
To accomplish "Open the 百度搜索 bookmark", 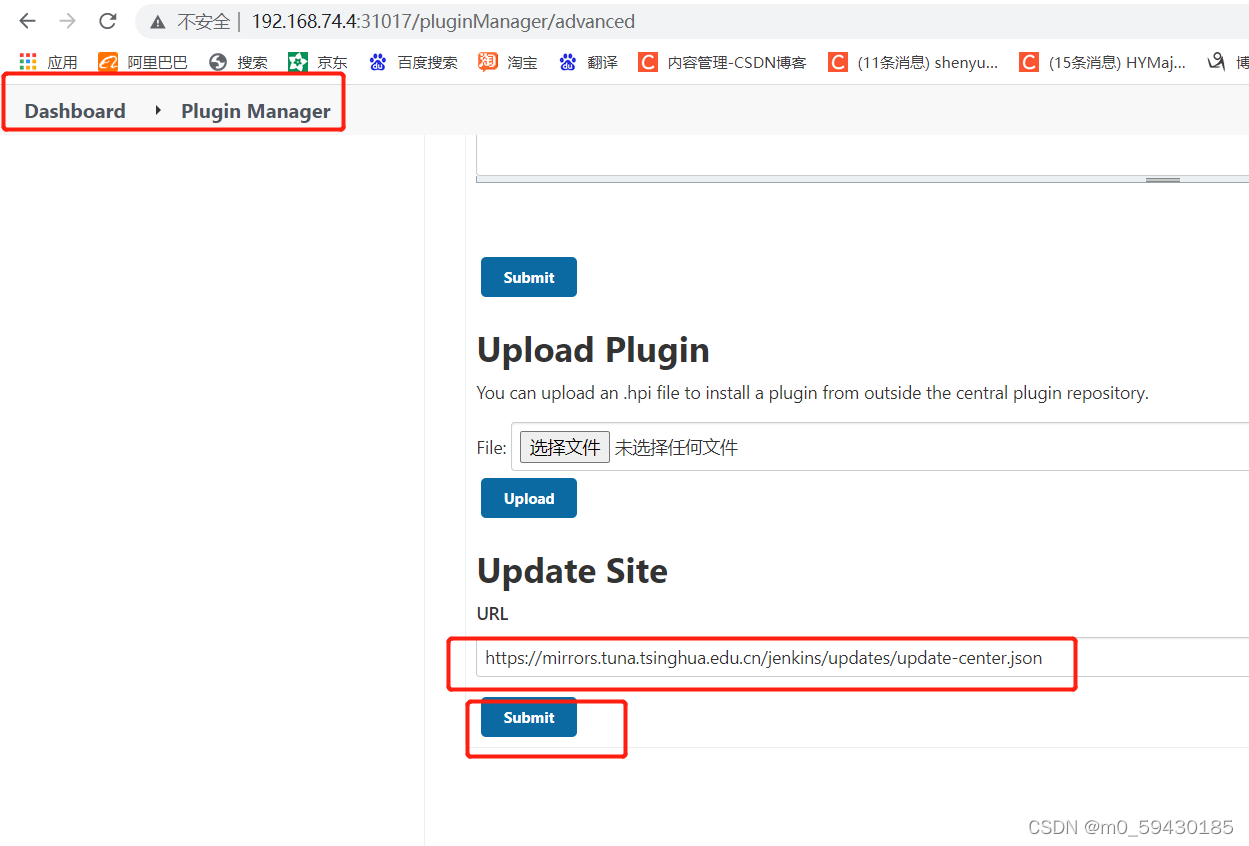I will (413, 62).
